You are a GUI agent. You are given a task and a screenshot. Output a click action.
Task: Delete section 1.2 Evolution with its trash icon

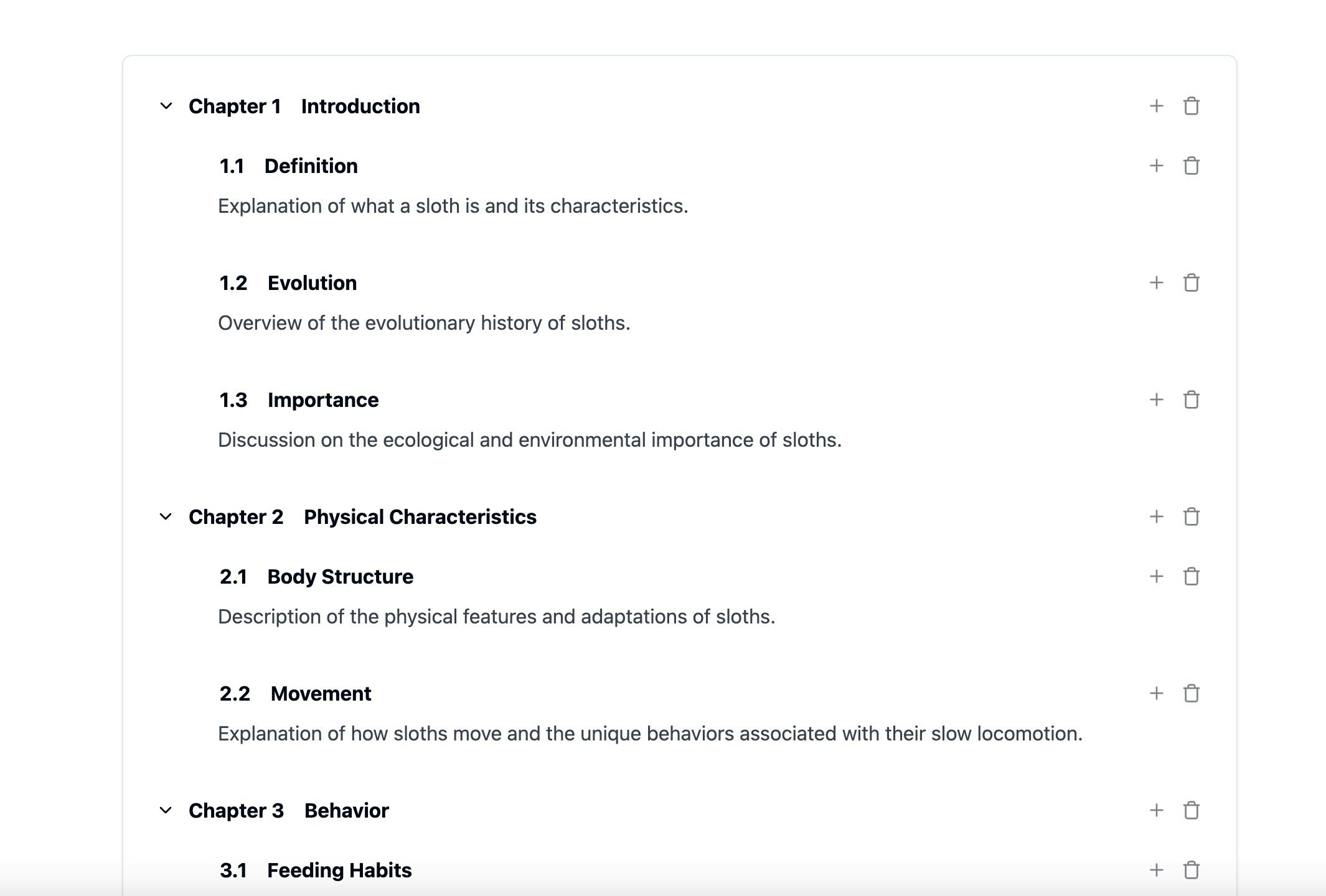(1191, 282)
